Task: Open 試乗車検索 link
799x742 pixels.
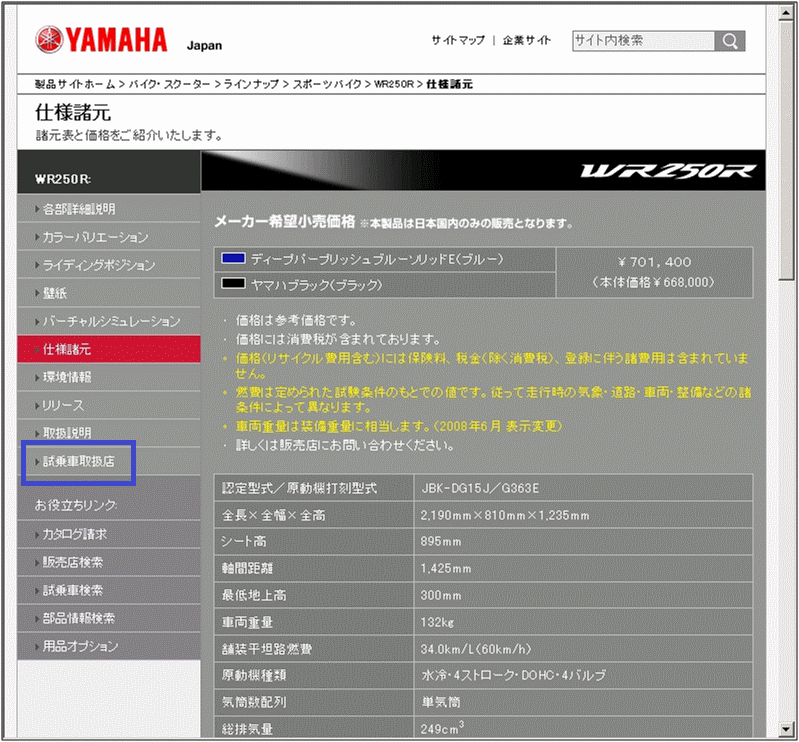Action: pyautogui.click(x=109, y=590)
